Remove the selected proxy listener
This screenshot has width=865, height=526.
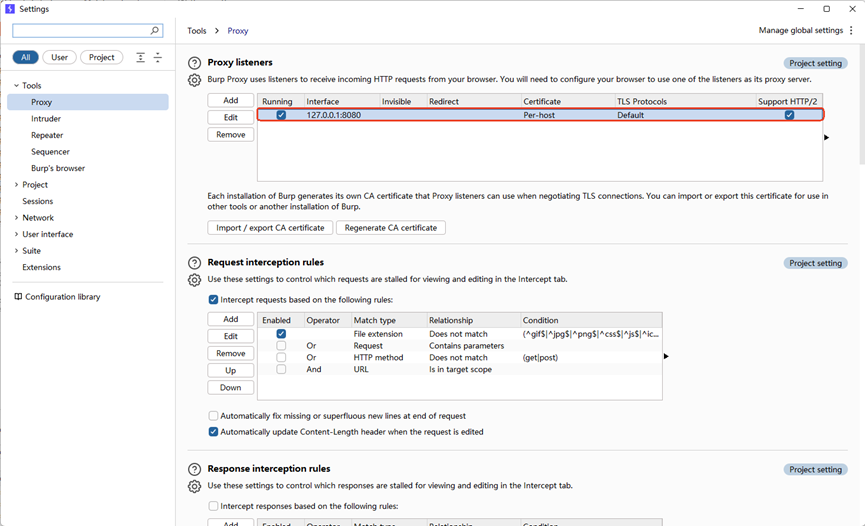[231, 134]
